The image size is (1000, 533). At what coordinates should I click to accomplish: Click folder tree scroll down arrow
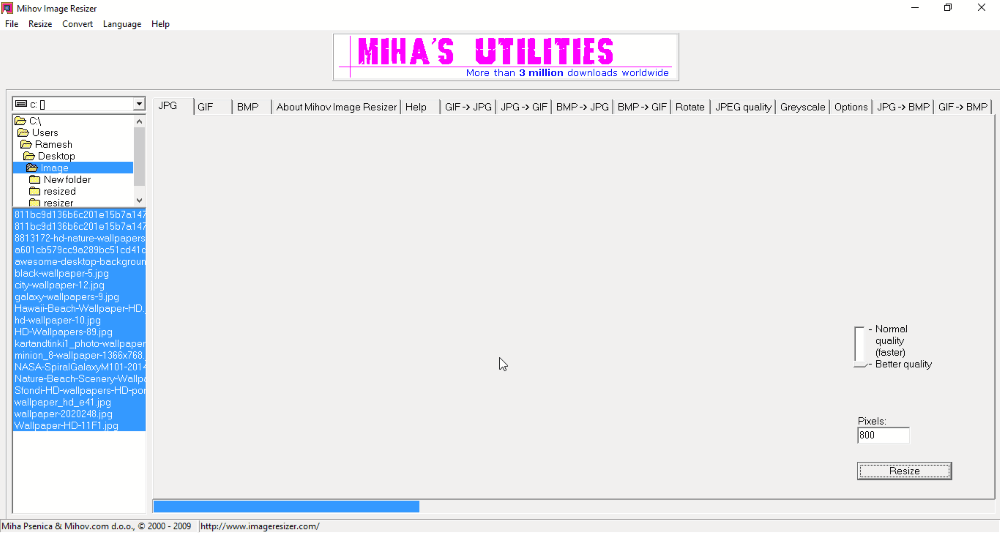(x=139, y=200)
